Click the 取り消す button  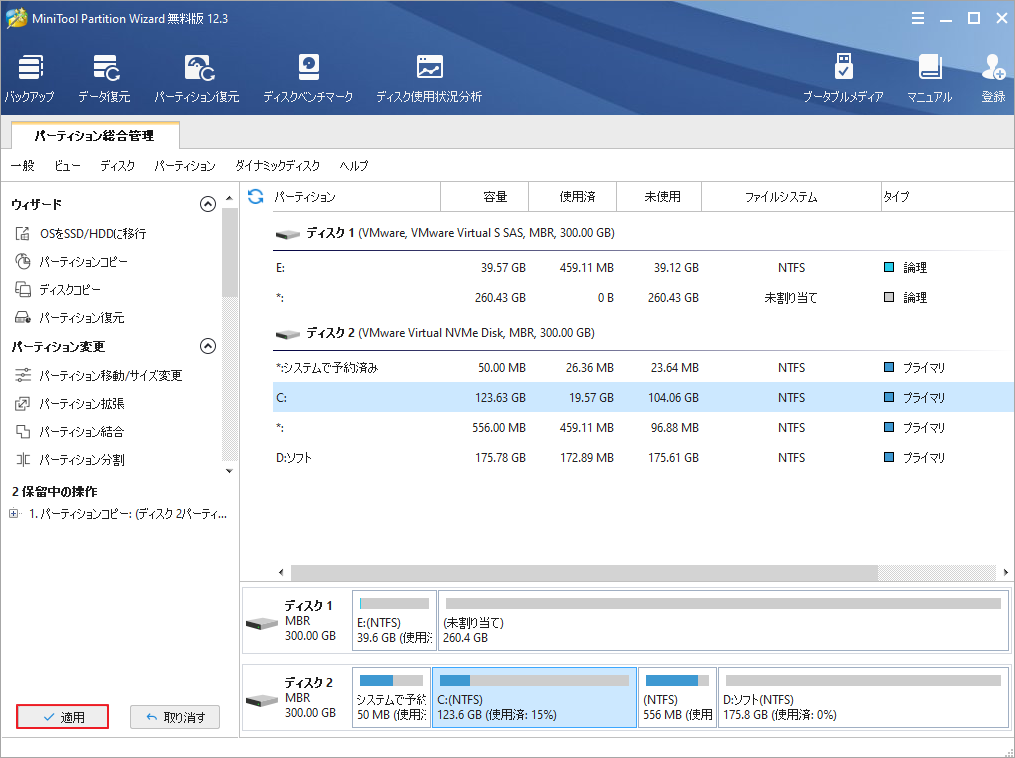click(x=175, y=716)
